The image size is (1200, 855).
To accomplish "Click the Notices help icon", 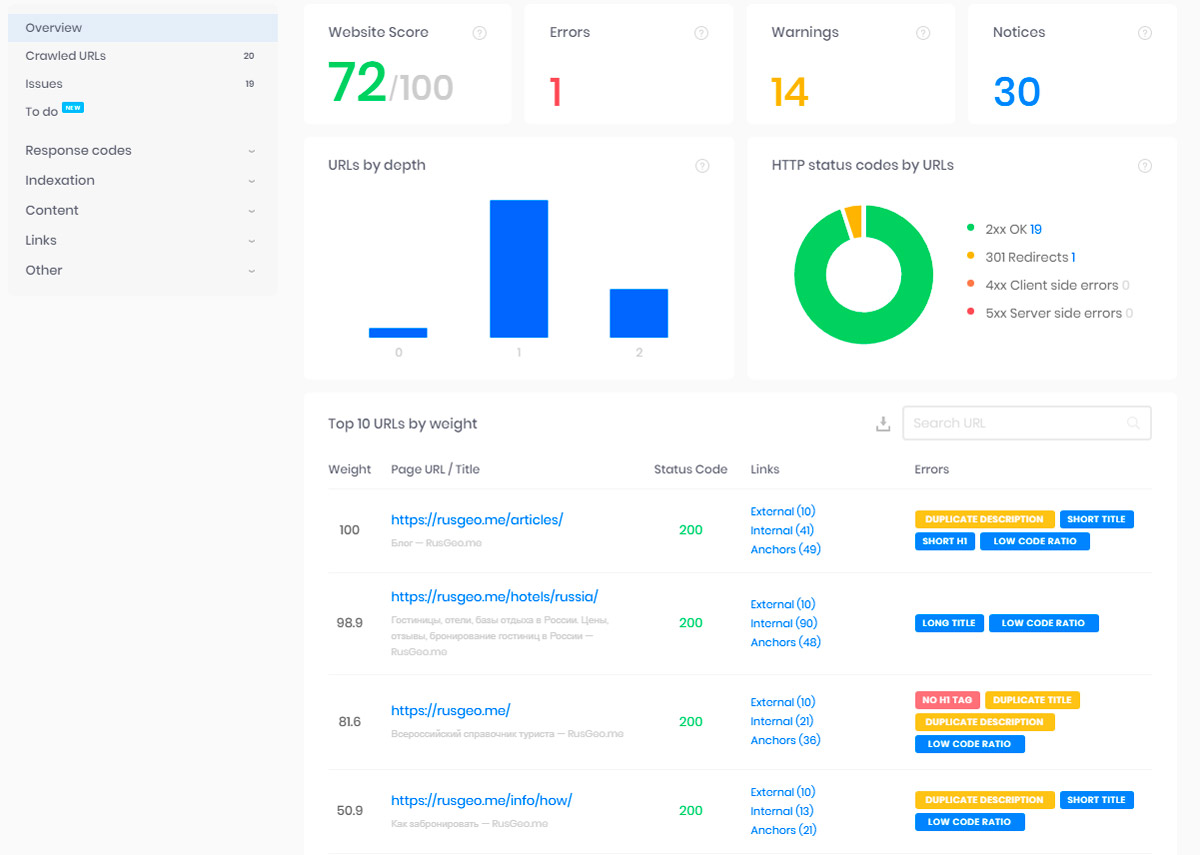I will click(x=1144, y=32).
